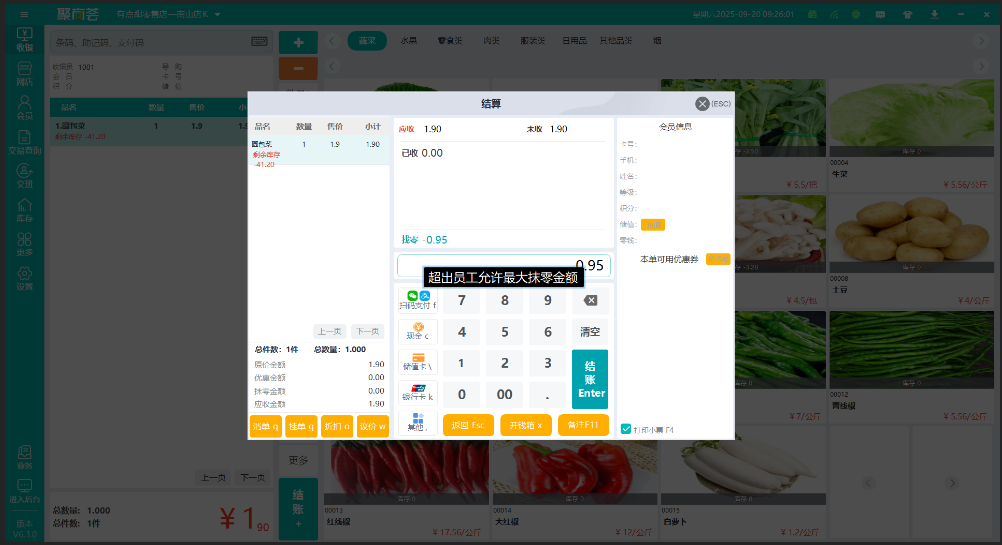Click the 折扣 o discount button
This screenshot has width=1002, height=545.
[337, 426]
